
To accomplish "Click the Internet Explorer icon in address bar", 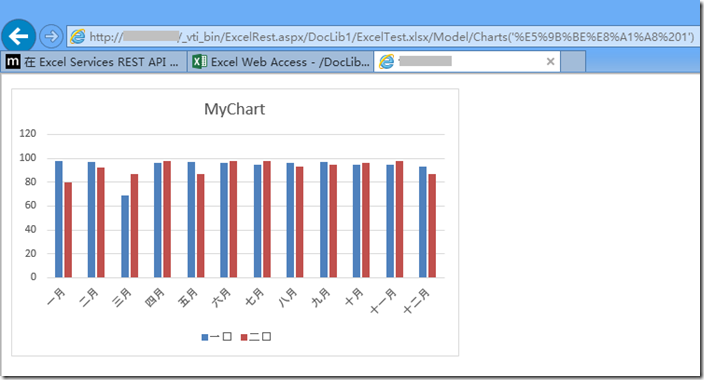I will click(x=78, y=36).
